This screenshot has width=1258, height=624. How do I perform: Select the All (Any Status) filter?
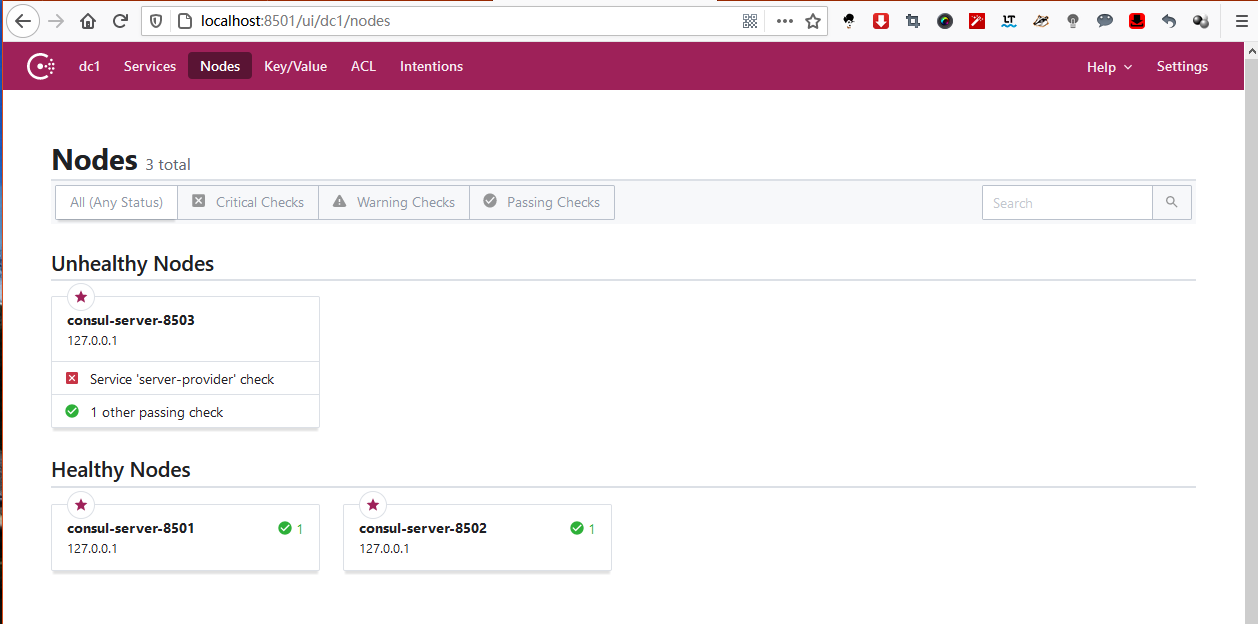pyautogui.click(x=116, y=202)
